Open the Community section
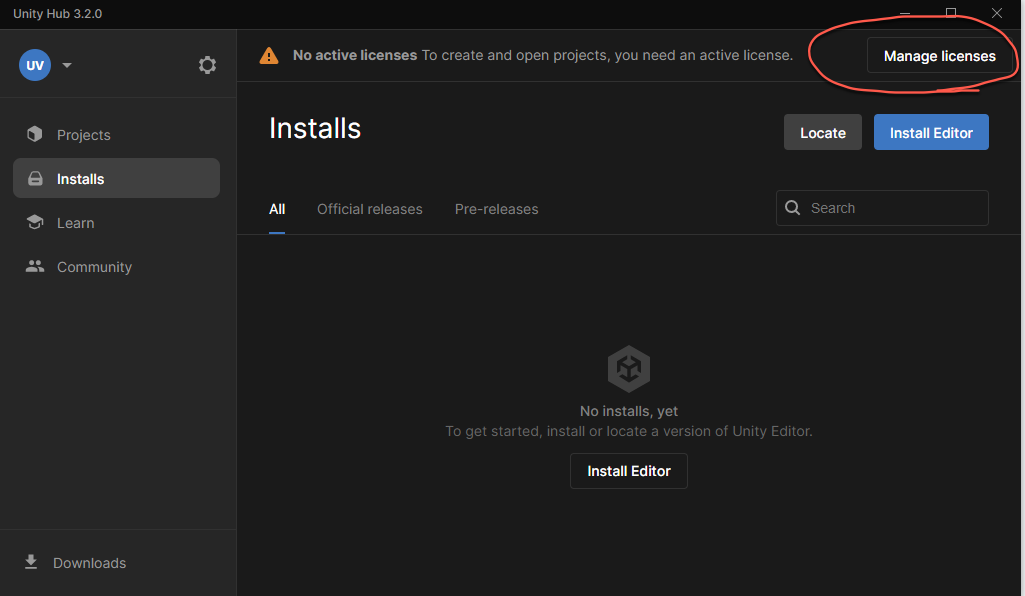Image resolution: width=1025 pixels, height=596 pixels. pos(93,267)
